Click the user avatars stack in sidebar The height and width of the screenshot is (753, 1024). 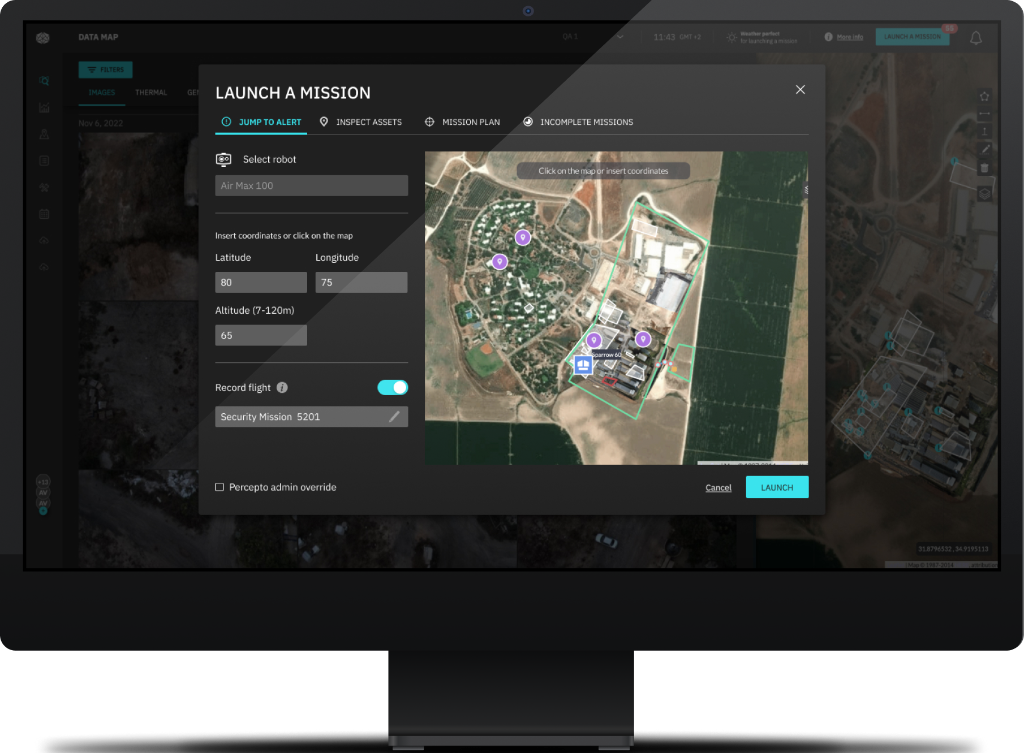pyautogui.click(x=43, y=495)
